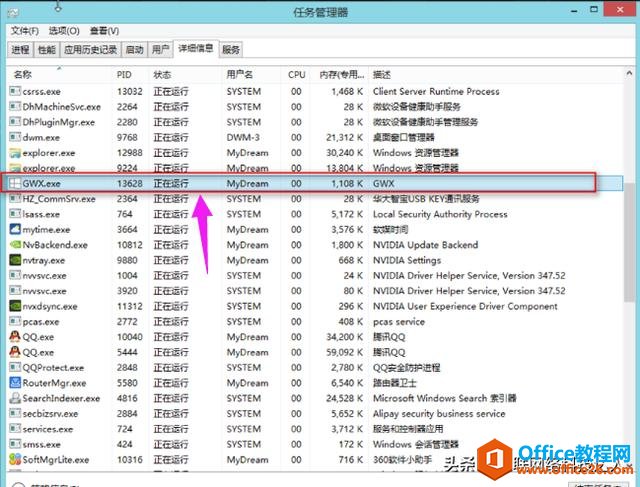This screenshot has width=640, height=487.
Task: Sort by the CPU column header
Action: (296, 75)
